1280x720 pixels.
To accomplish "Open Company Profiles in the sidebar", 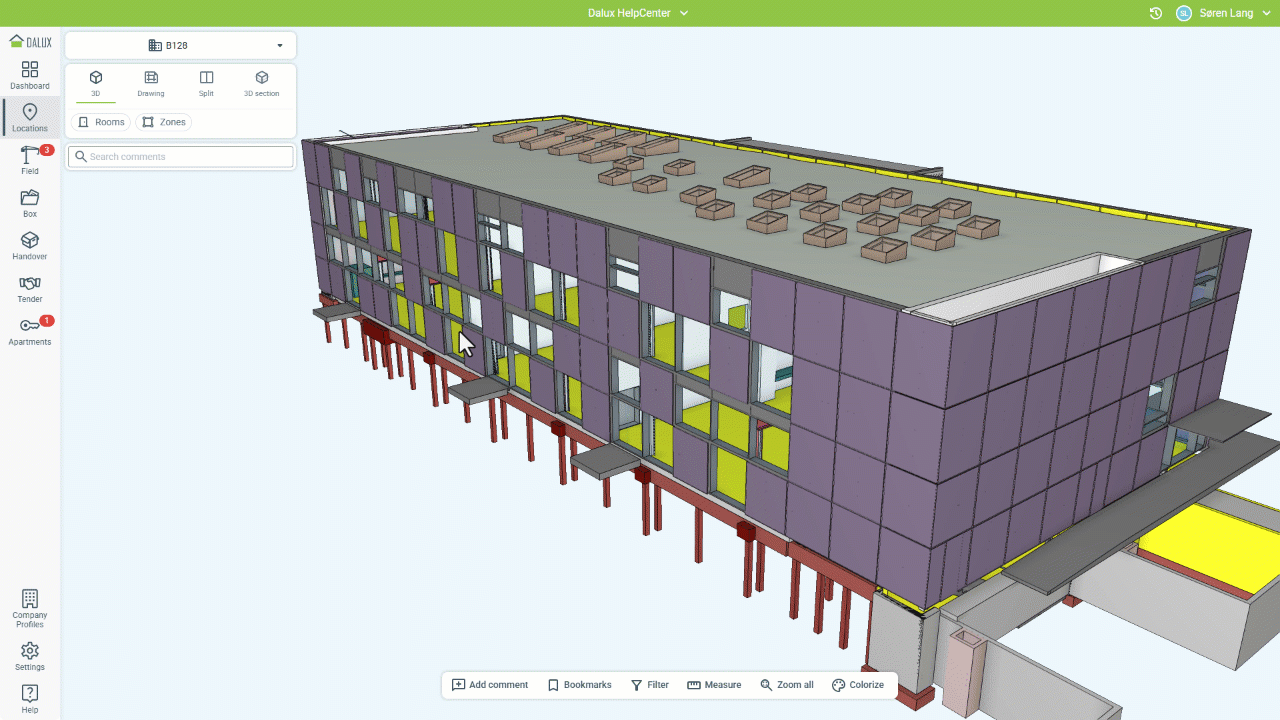I will (30, 608).
